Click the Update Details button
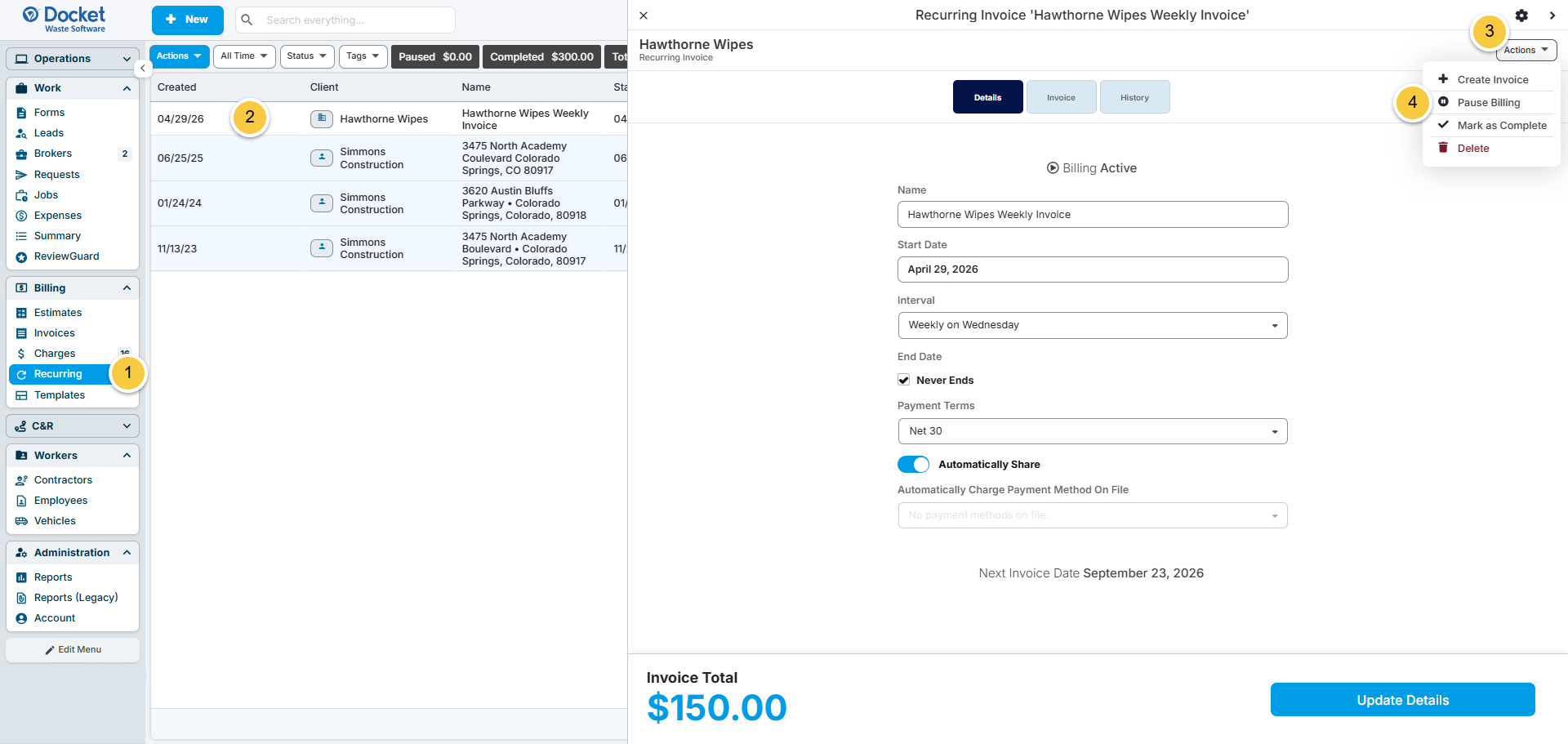This screenshot has height=744, width=1568. pos(1402,700)
